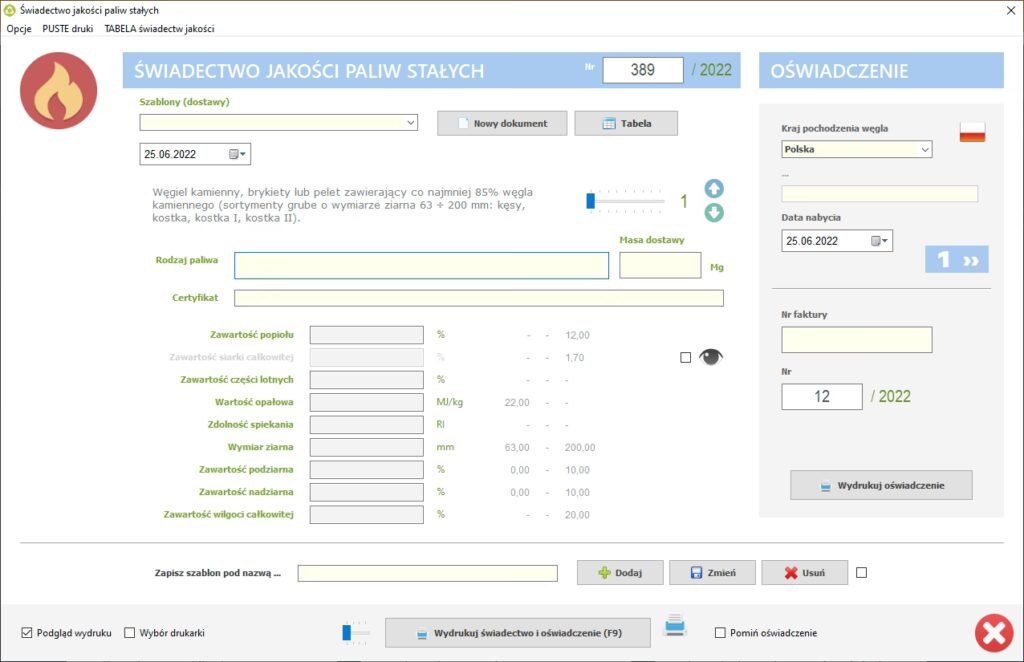Click the eye visibility icon
Screen dimensions: 1024x662
click(x=710, y=357)
